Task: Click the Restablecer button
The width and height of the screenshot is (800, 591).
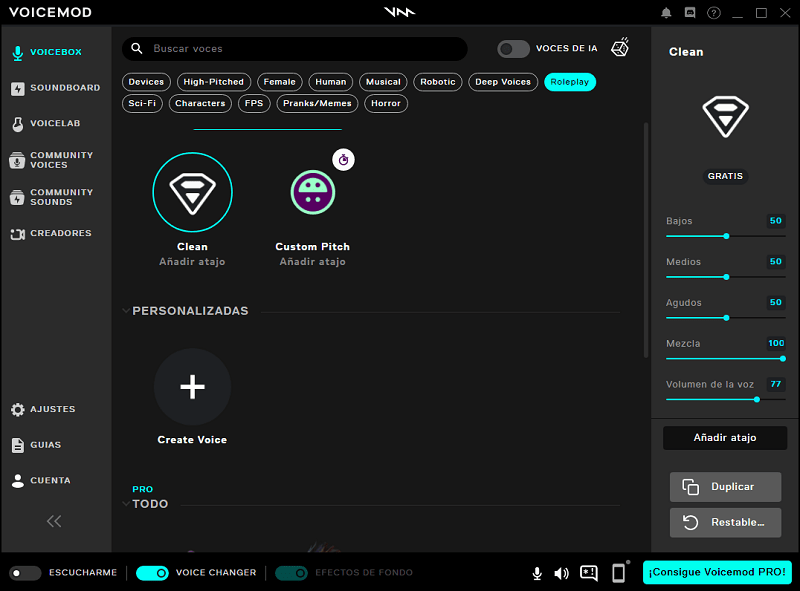Action: (x=725, y=523)
